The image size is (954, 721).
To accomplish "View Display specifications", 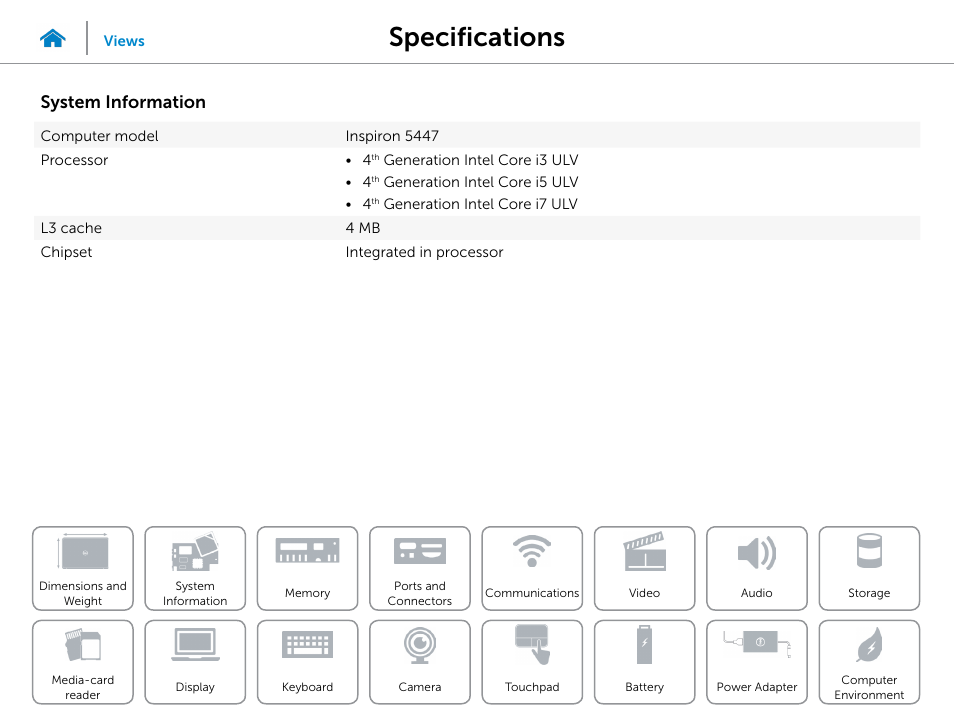I will 195,662.
